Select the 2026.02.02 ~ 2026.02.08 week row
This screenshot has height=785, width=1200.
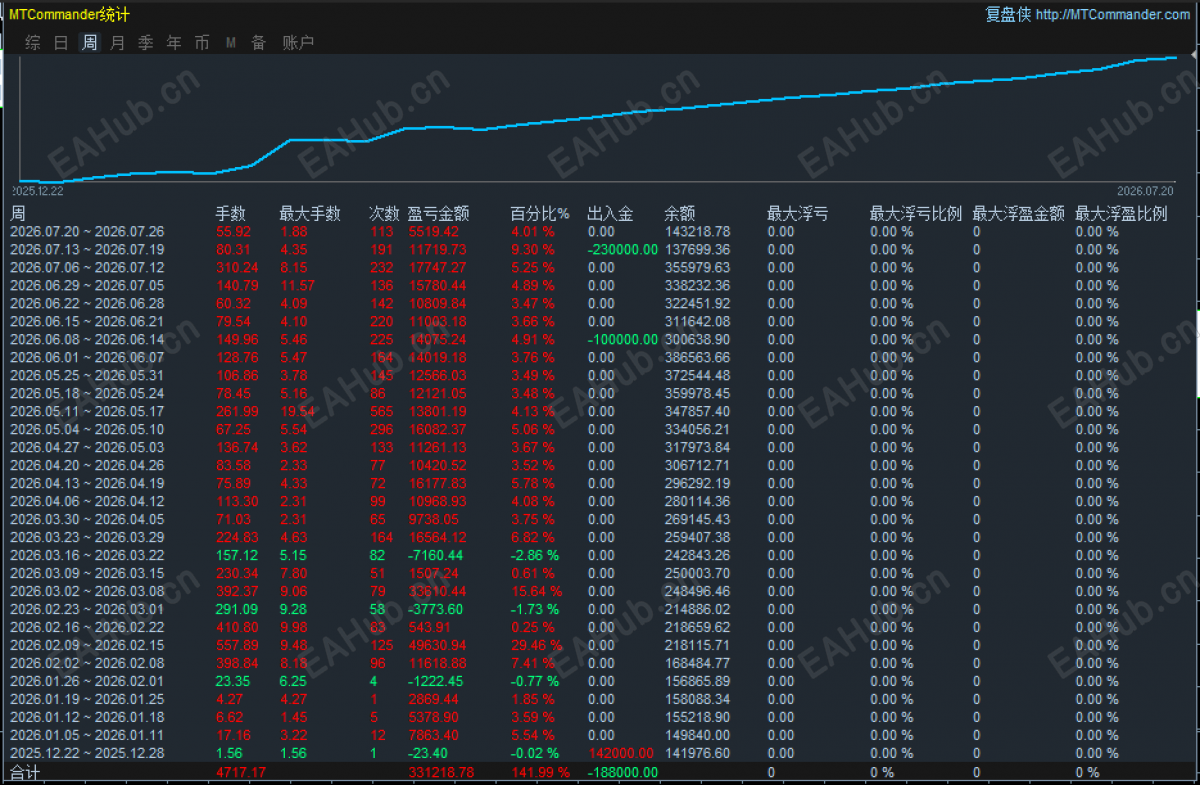coord(600,663)
